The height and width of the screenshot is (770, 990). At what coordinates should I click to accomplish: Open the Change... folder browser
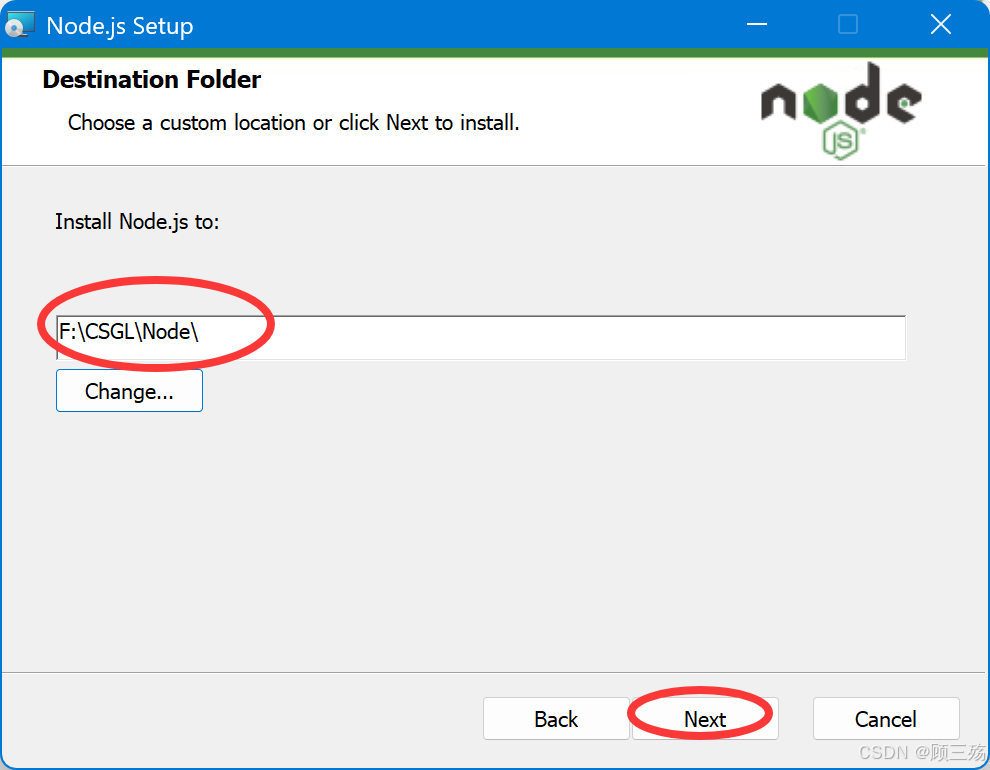pos(129,391)
